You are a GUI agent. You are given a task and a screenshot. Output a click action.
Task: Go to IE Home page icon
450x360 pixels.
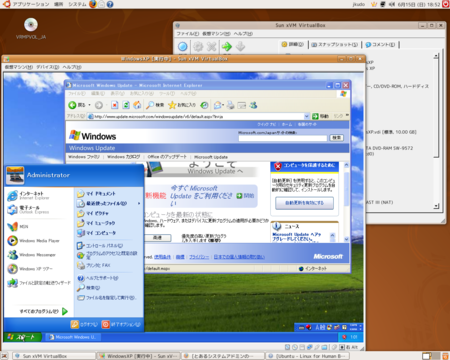(x=137, y=105)
